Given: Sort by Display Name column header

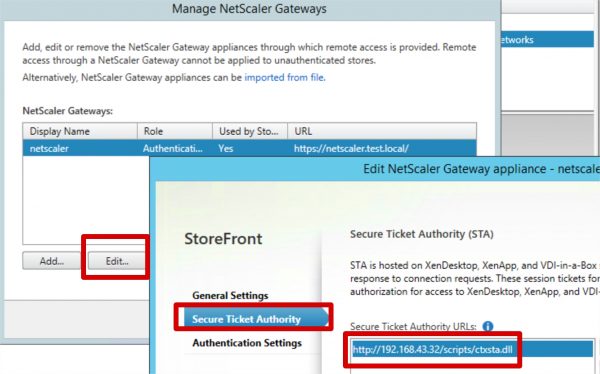Looking at the screenshot, I should 80,131.
